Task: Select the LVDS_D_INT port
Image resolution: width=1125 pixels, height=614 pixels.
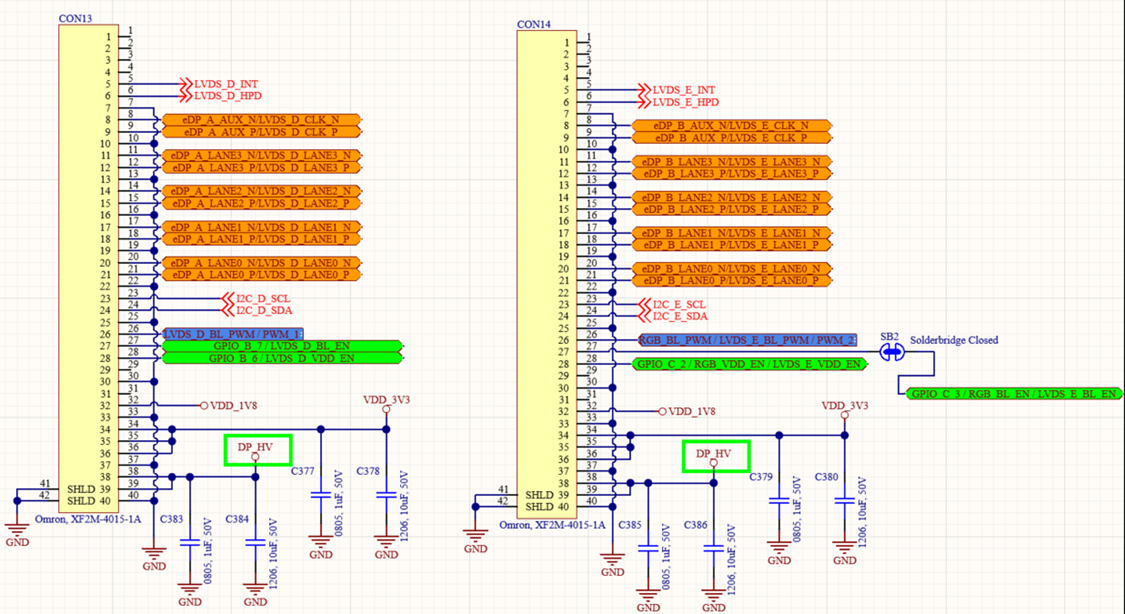Action: pos(219,84)
